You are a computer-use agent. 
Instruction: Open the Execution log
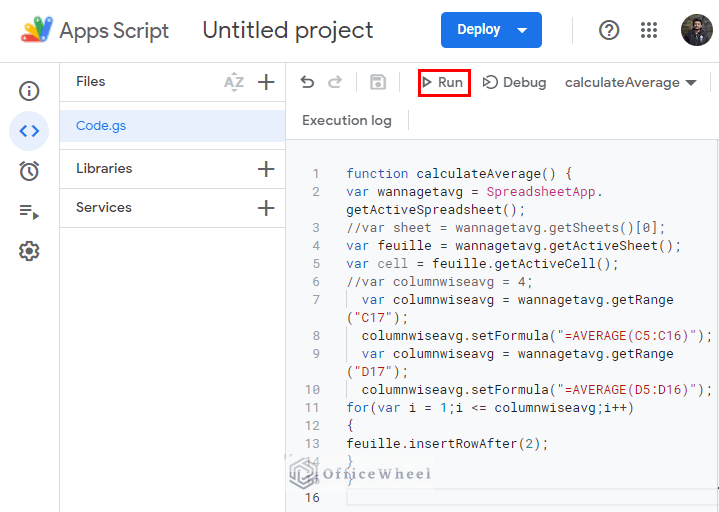347,120
